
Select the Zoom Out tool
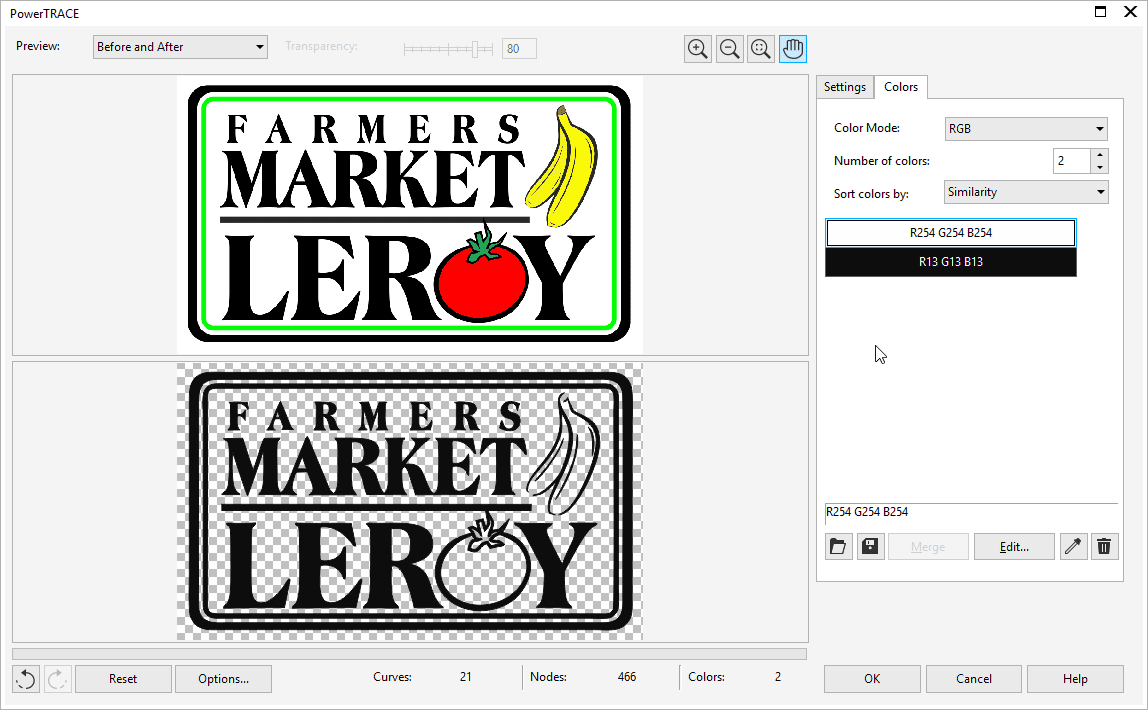(729, 48)
